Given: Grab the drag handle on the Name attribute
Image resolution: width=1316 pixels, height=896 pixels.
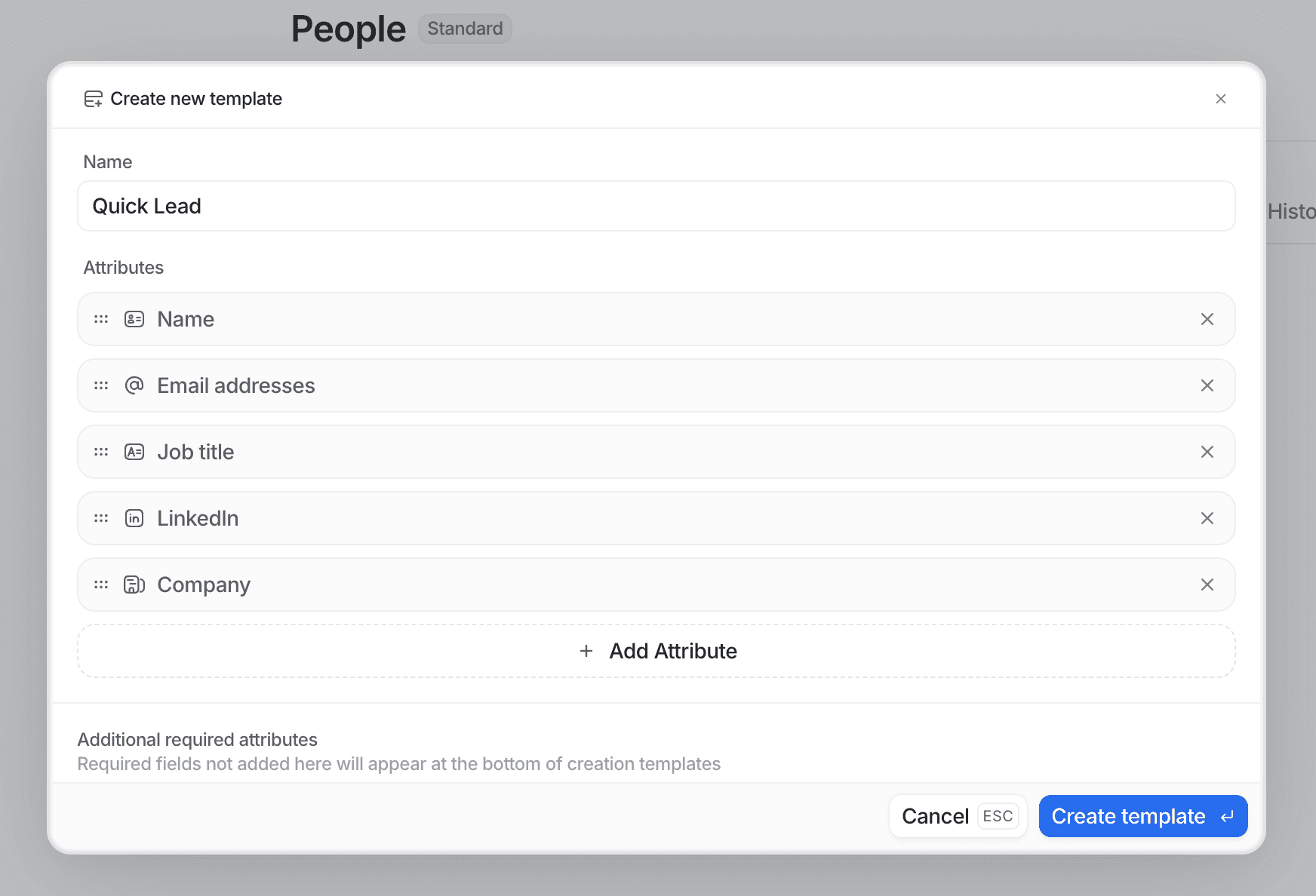Looking at the screenshot, I should (x=100, y=319).
